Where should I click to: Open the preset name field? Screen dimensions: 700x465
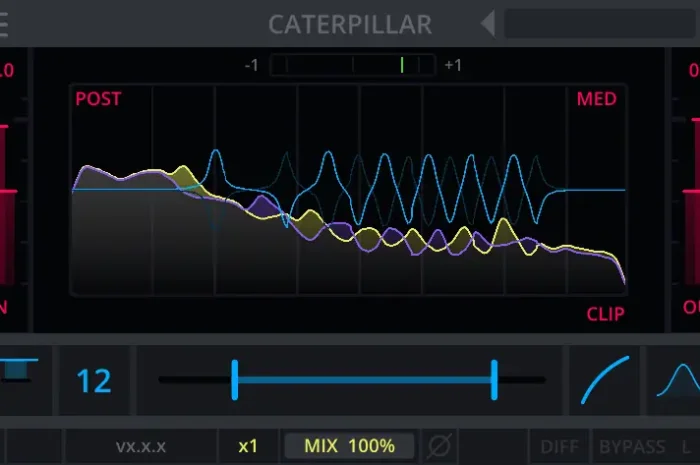click(x=600, y=23)
